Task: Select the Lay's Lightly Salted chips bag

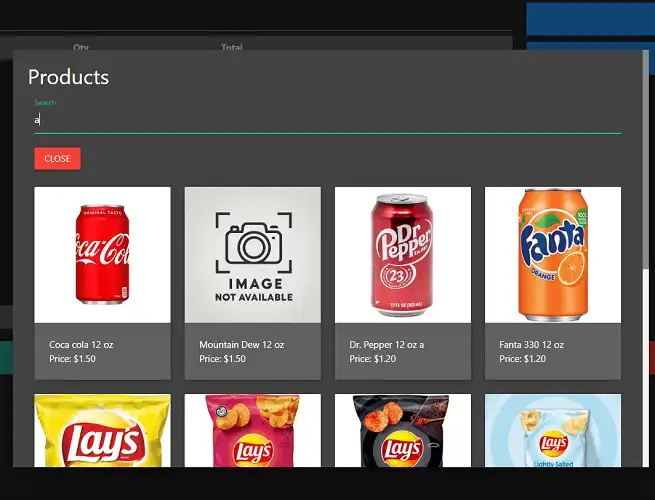Action: 552,431
